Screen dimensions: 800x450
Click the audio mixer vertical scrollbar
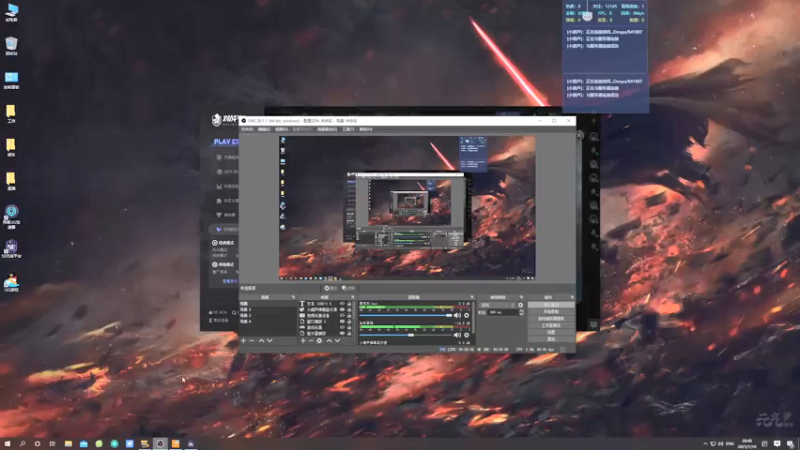click(473, 316)
